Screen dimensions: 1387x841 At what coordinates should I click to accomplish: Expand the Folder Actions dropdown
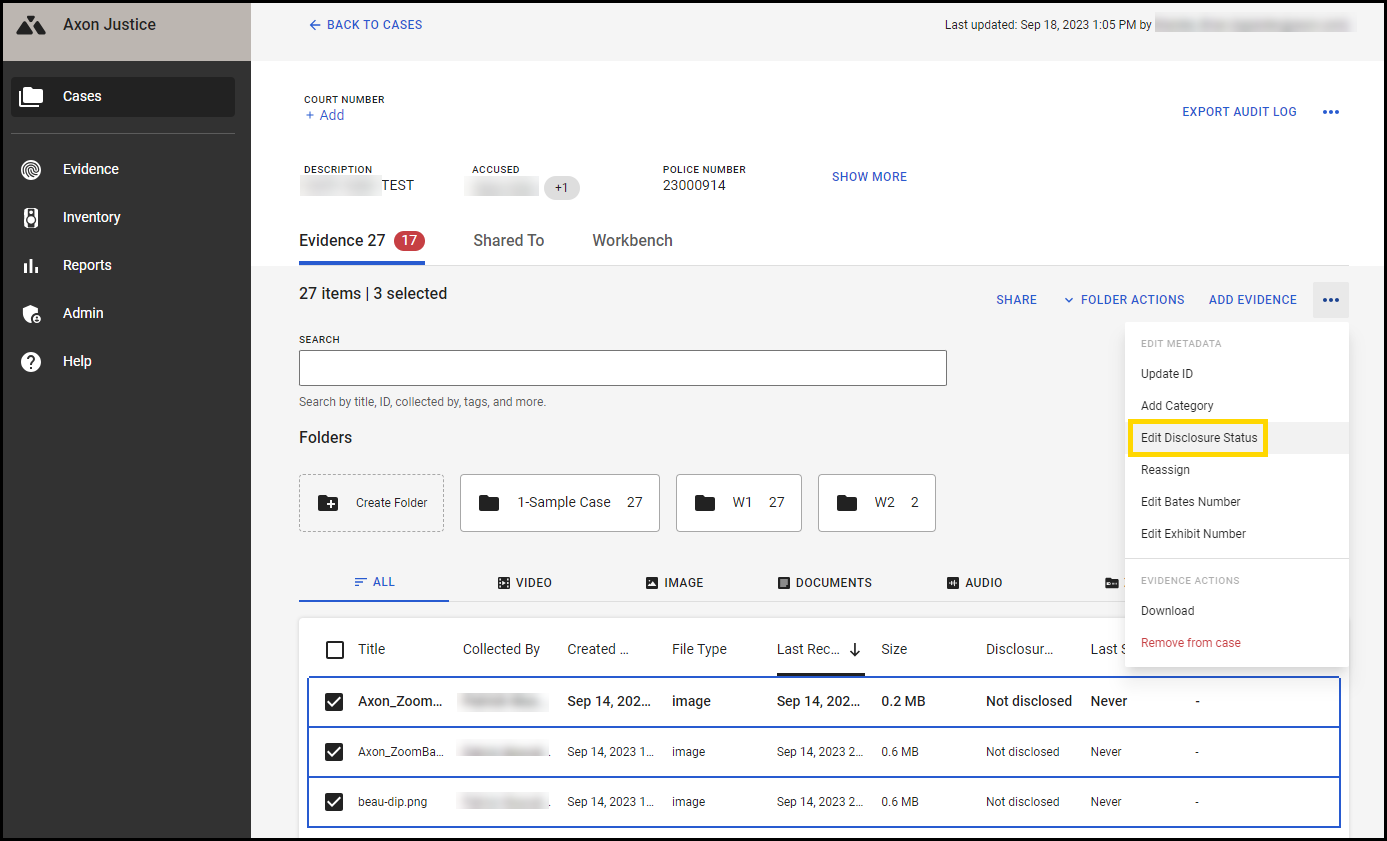click(1123, 300)
